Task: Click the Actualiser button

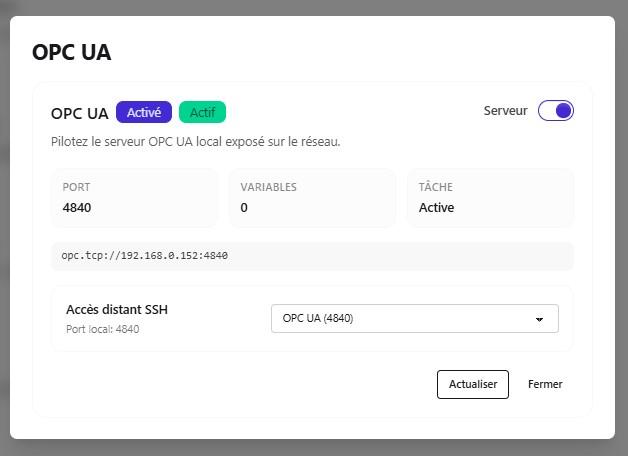Action: pos(473,384)
